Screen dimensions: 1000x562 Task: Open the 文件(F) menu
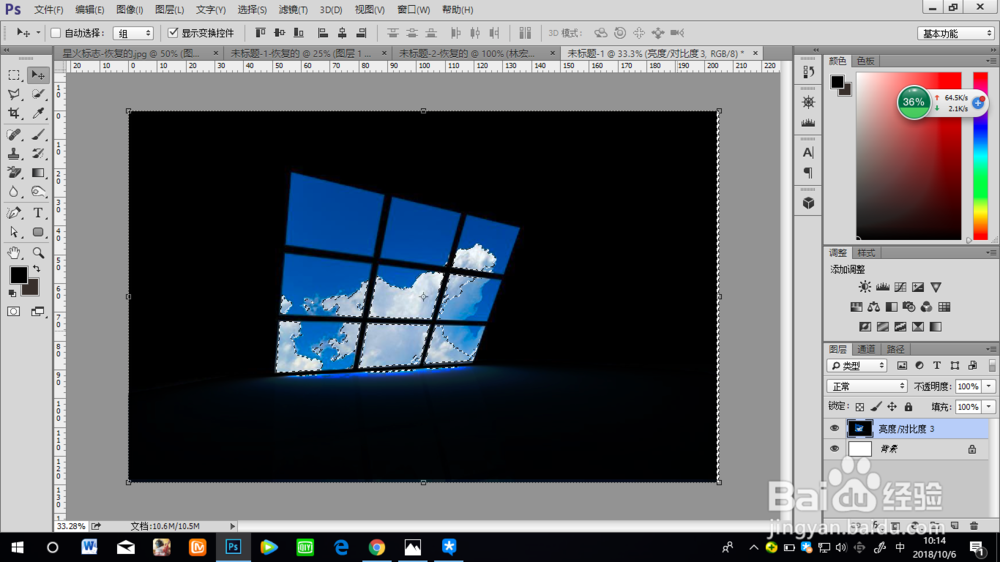[x=48, y=10]
